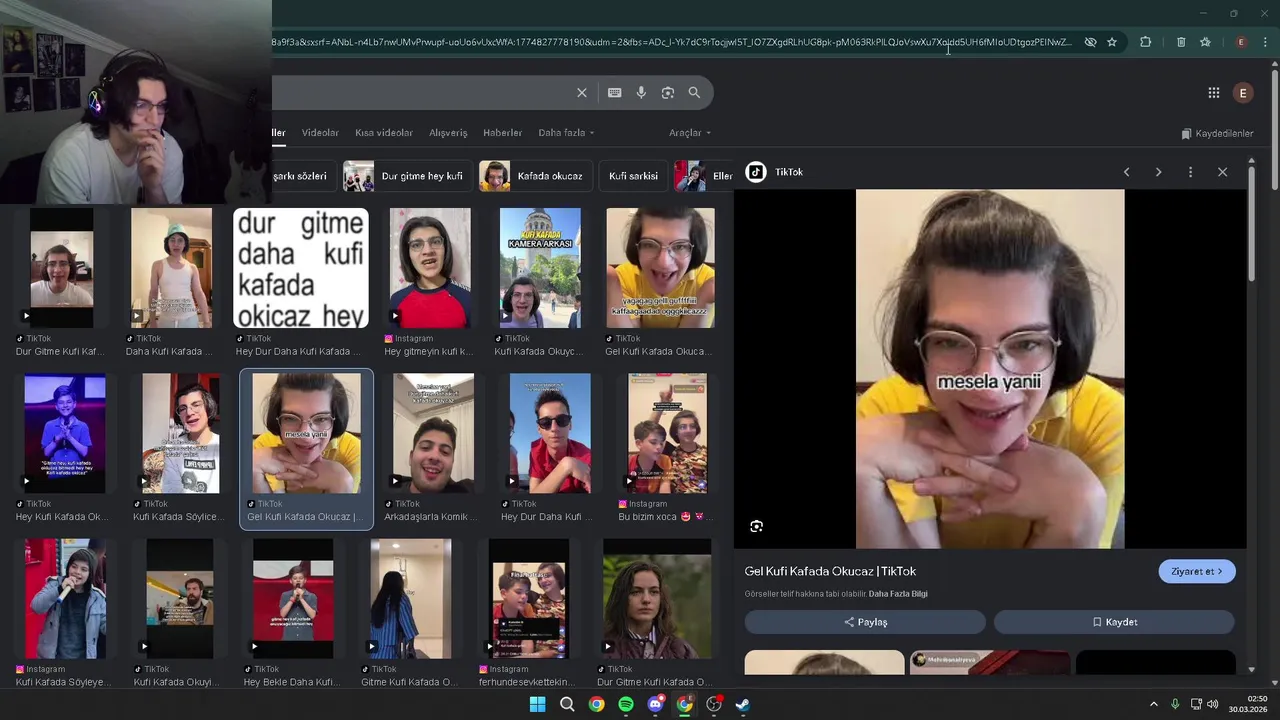Open the ferhundesevkettekin Instagram result
This screenshot has height=720, width=1280.
528,599
